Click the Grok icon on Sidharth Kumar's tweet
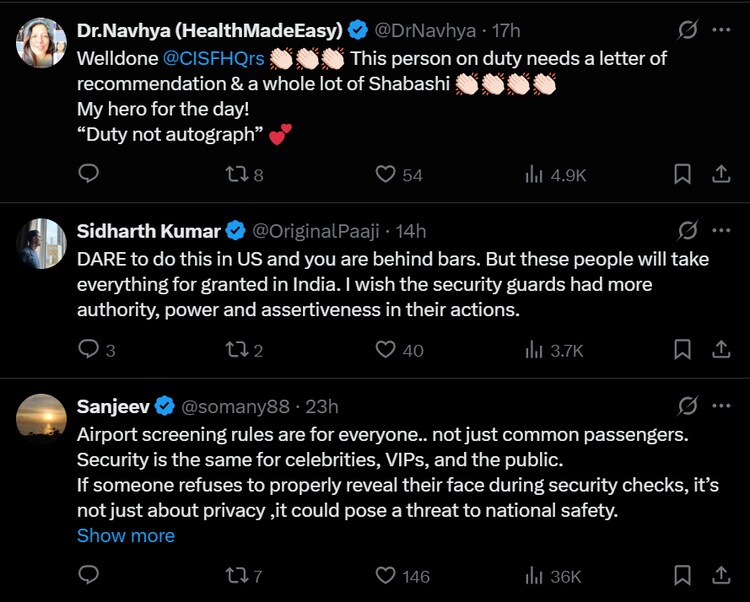The width and height of the screenshot is (750, 602). pyautogui.click(x=687, y=231)
